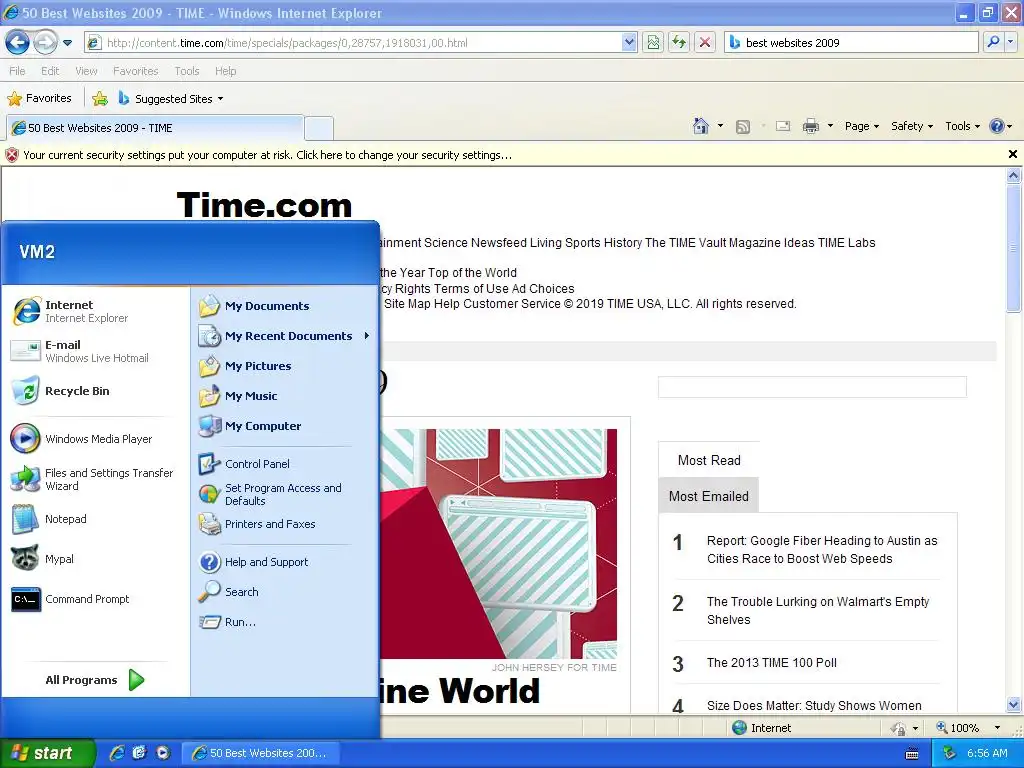Expand the Page command dropdown

pos(861,126)
